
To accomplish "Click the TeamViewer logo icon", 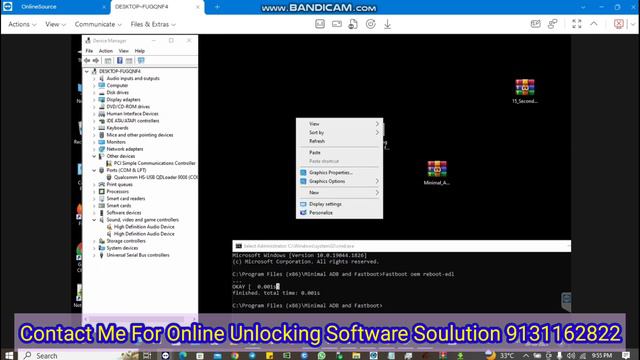I will coord(7,7).
